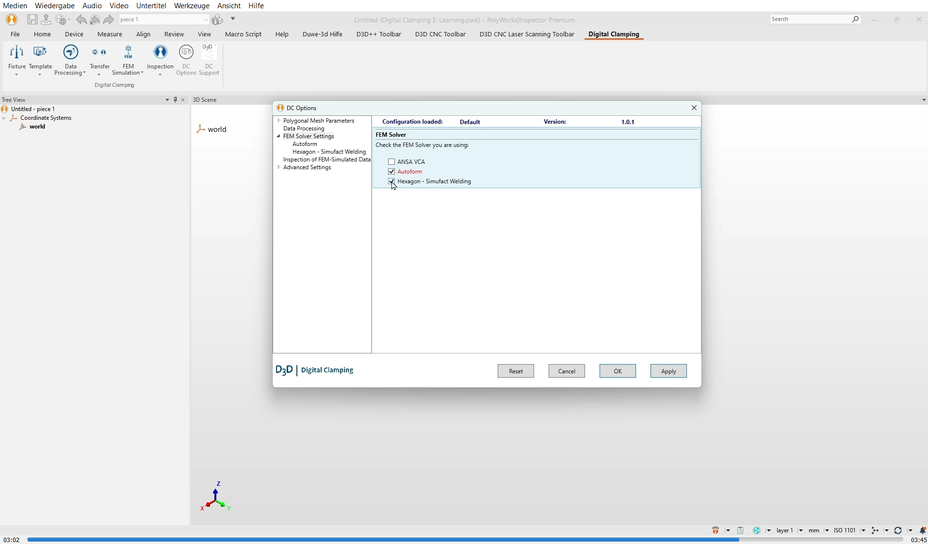Viewport: 928px width, 544px height.
Task: Switch to the Align ribbon tab
Action: point(143,34)
